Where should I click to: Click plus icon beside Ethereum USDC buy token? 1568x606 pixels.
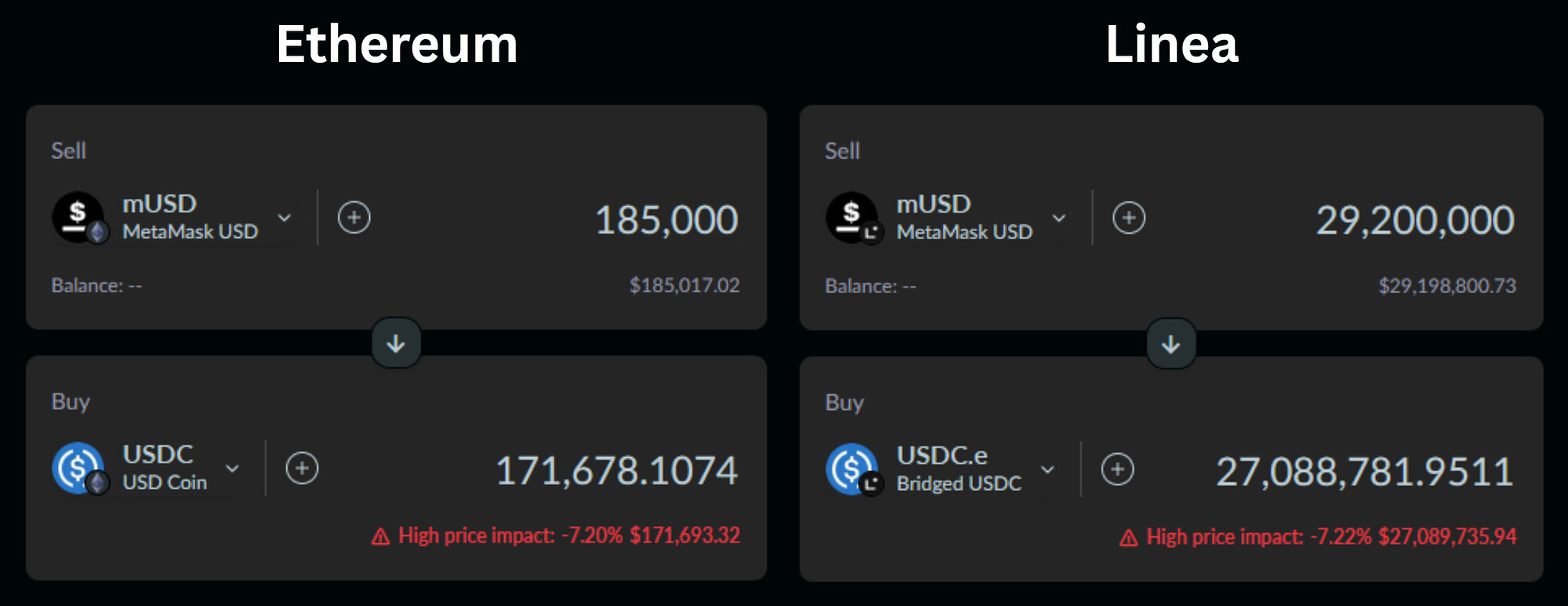[x=302, y=468]
